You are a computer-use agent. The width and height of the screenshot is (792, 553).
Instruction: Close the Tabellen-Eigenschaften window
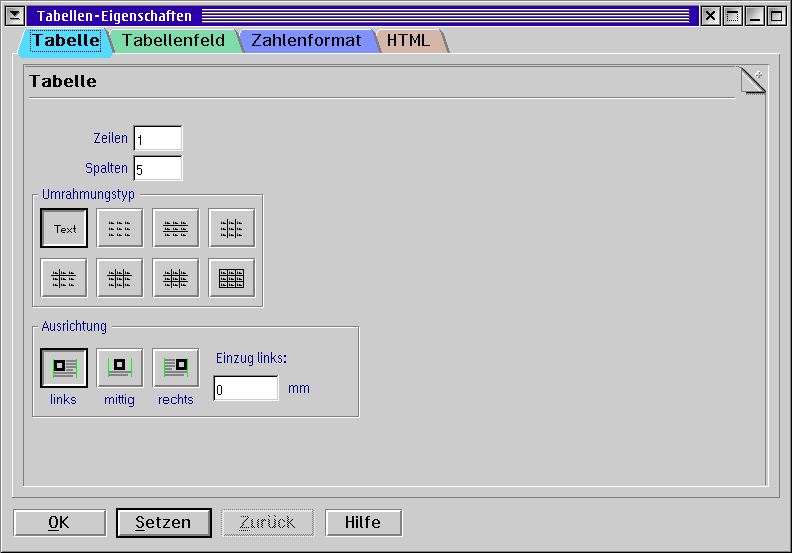click(710, 16)
